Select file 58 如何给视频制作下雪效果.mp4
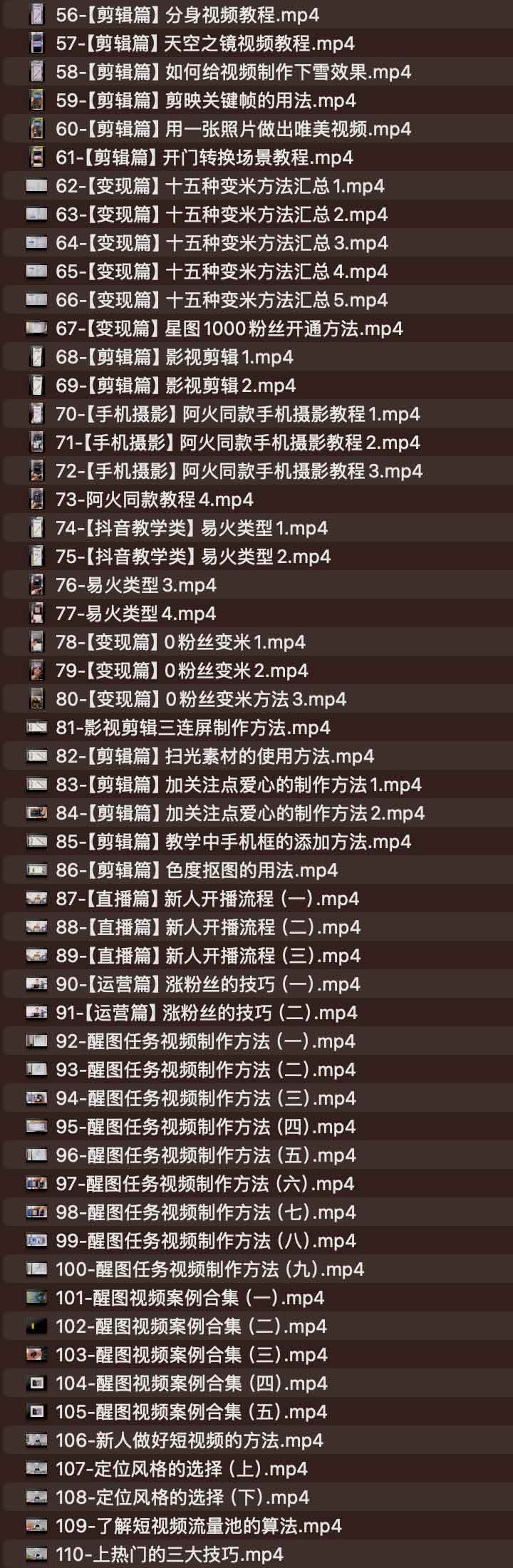Viewport: 513px width, 1568px height. [x=256, y=71]
